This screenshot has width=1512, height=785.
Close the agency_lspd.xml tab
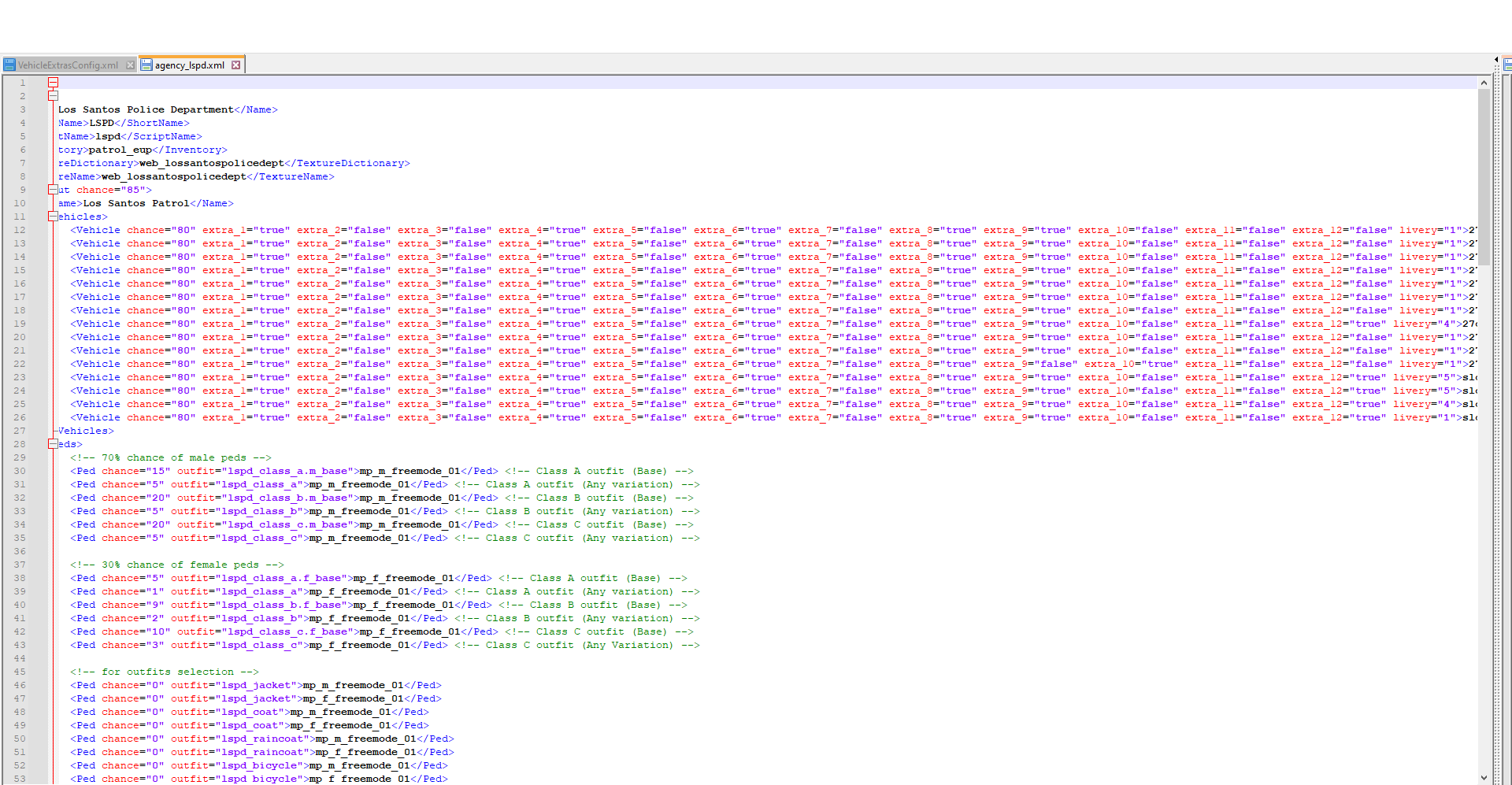coord(235,65)
